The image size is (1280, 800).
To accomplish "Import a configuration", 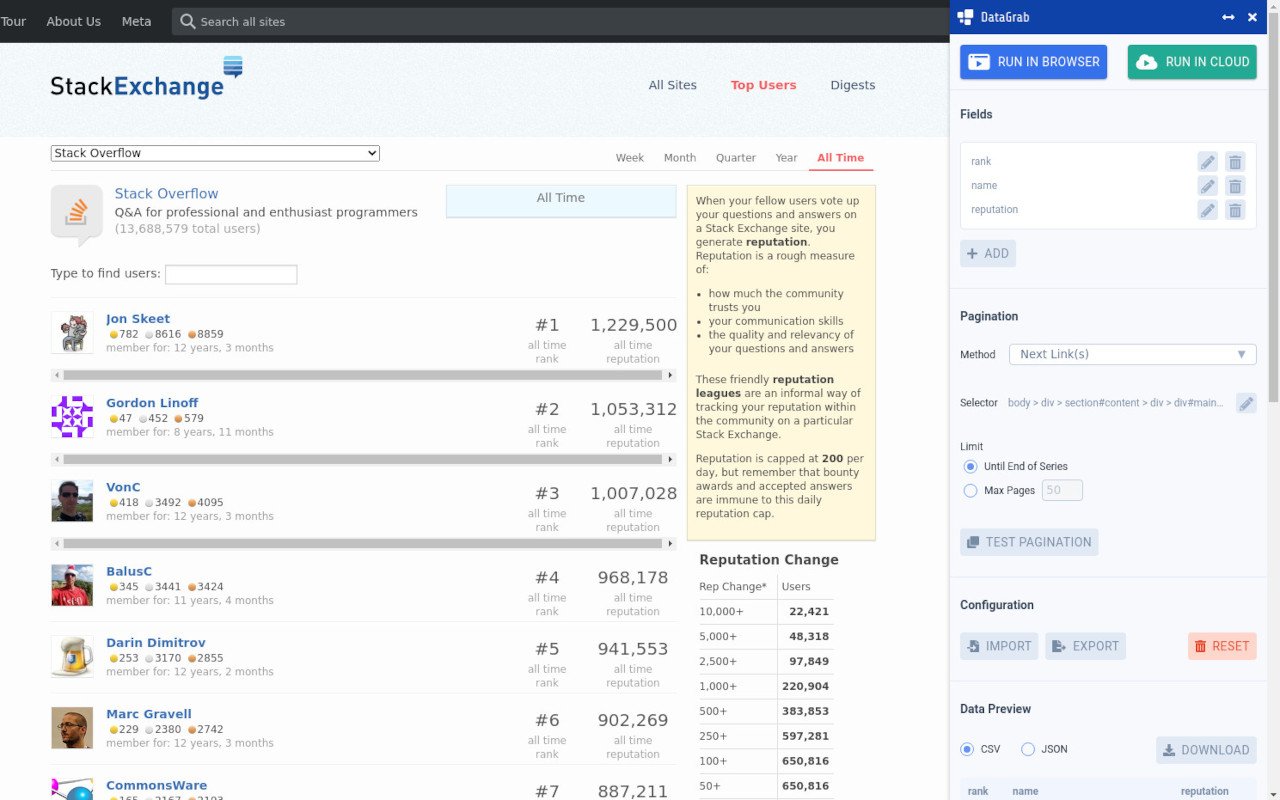I will 999,646.
